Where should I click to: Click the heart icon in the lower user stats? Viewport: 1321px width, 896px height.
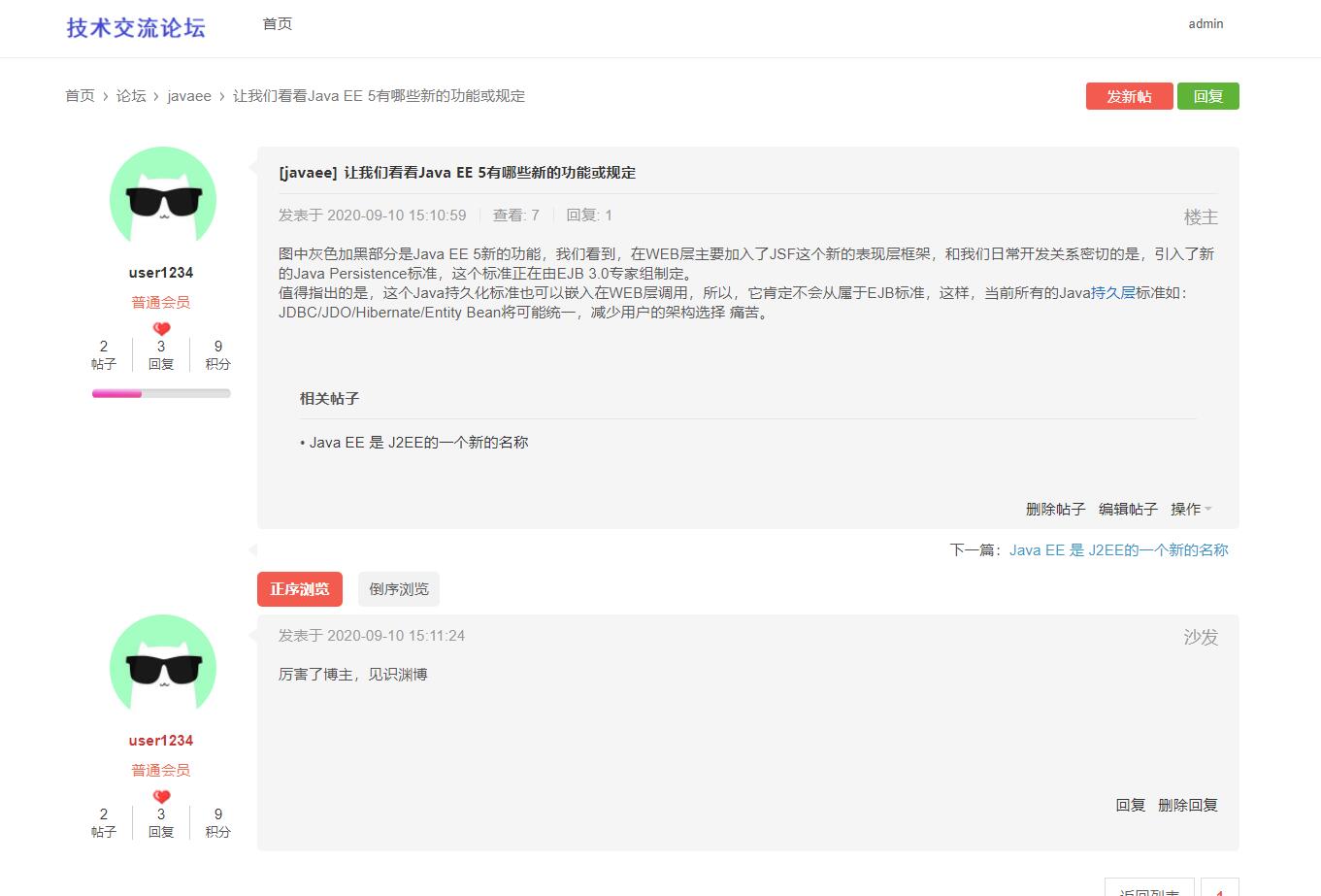(161, 796)
